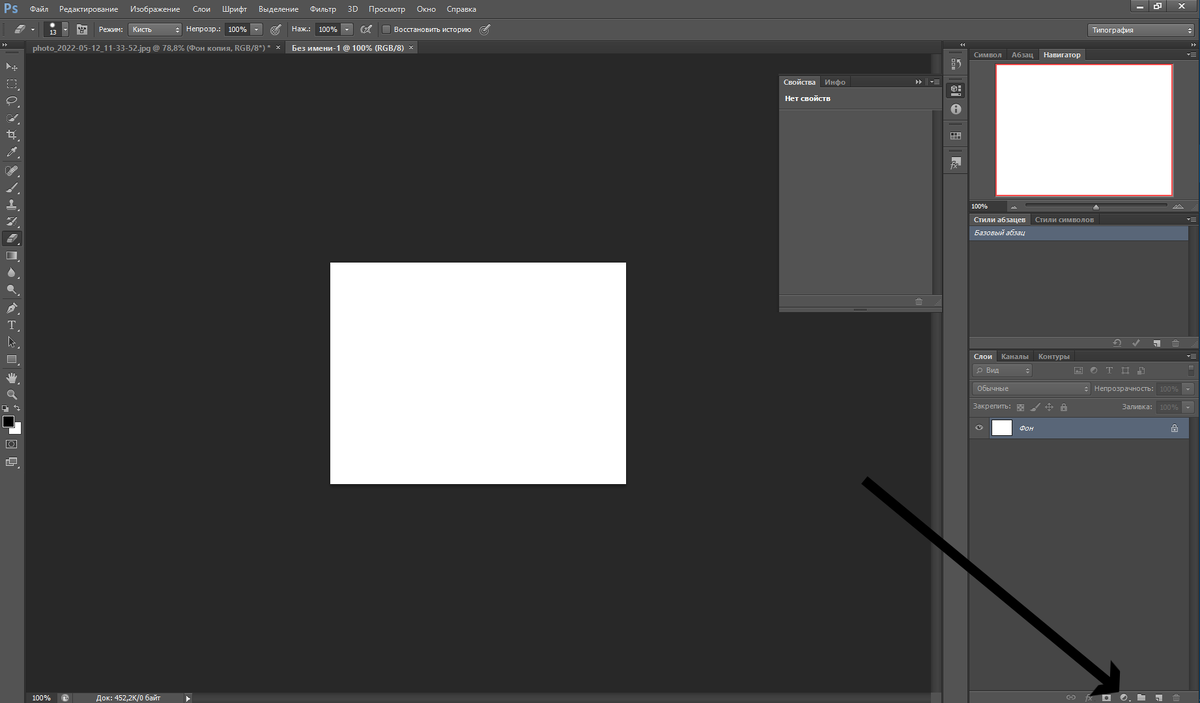Open the Символ tab

(987, 55)
